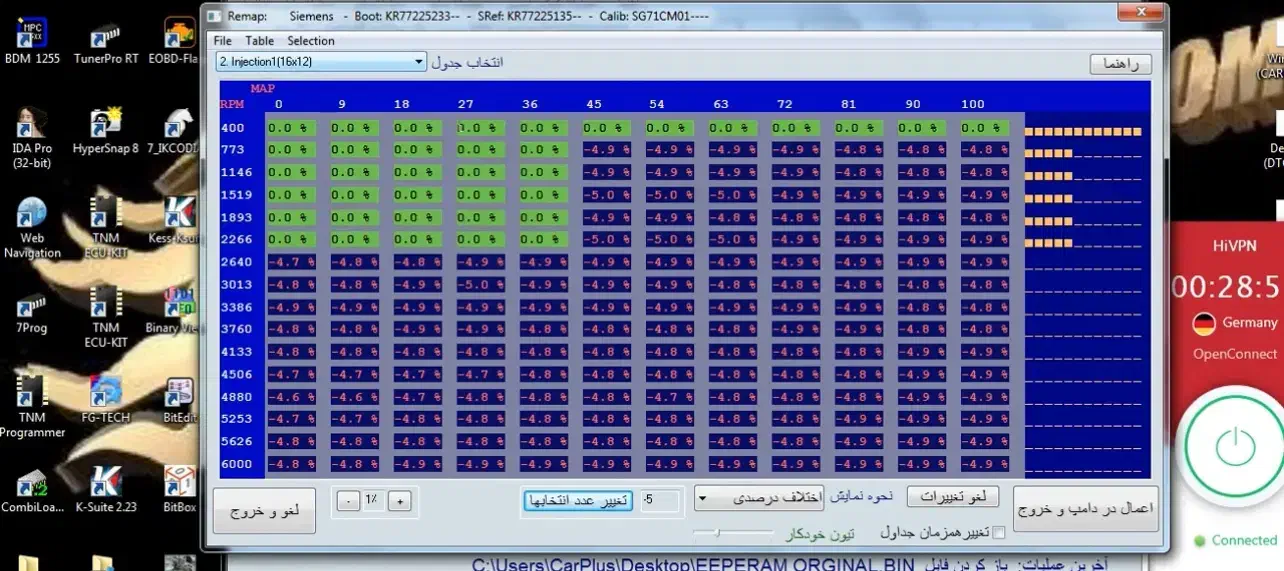This screenshot has height=571, width=1284.
Task: Launch TunerPro RT from desktop
Action: 105,37
